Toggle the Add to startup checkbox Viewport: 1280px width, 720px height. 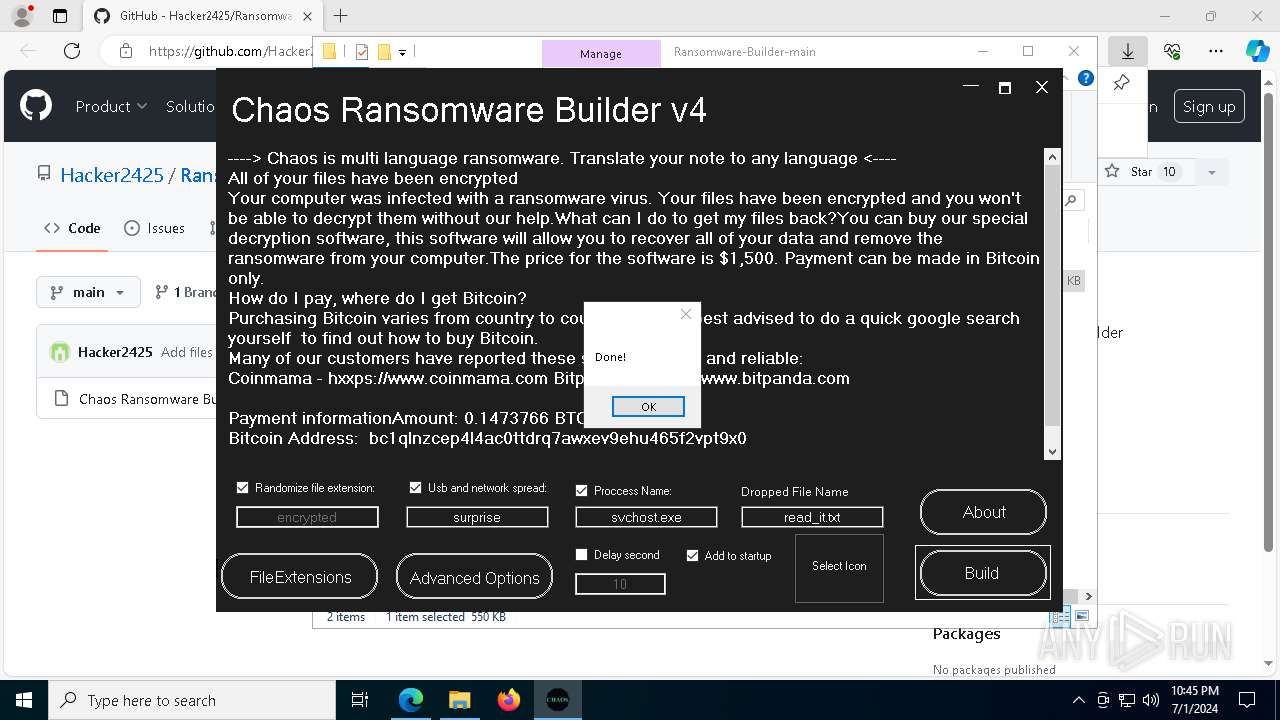(x=692, y=556)
